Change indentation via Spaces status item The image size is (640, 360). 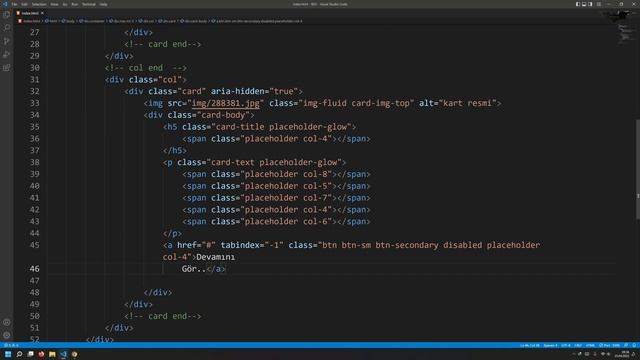(550, 345)
